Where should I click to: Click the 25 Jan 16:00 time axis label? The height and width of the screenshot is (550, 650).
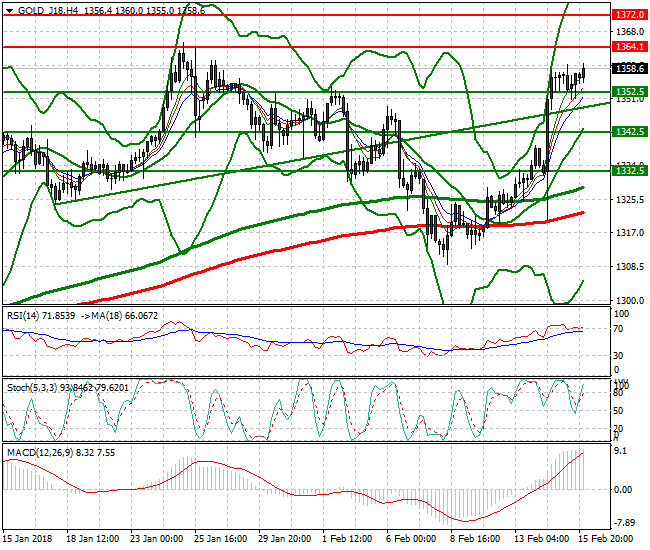coord(221,539)
